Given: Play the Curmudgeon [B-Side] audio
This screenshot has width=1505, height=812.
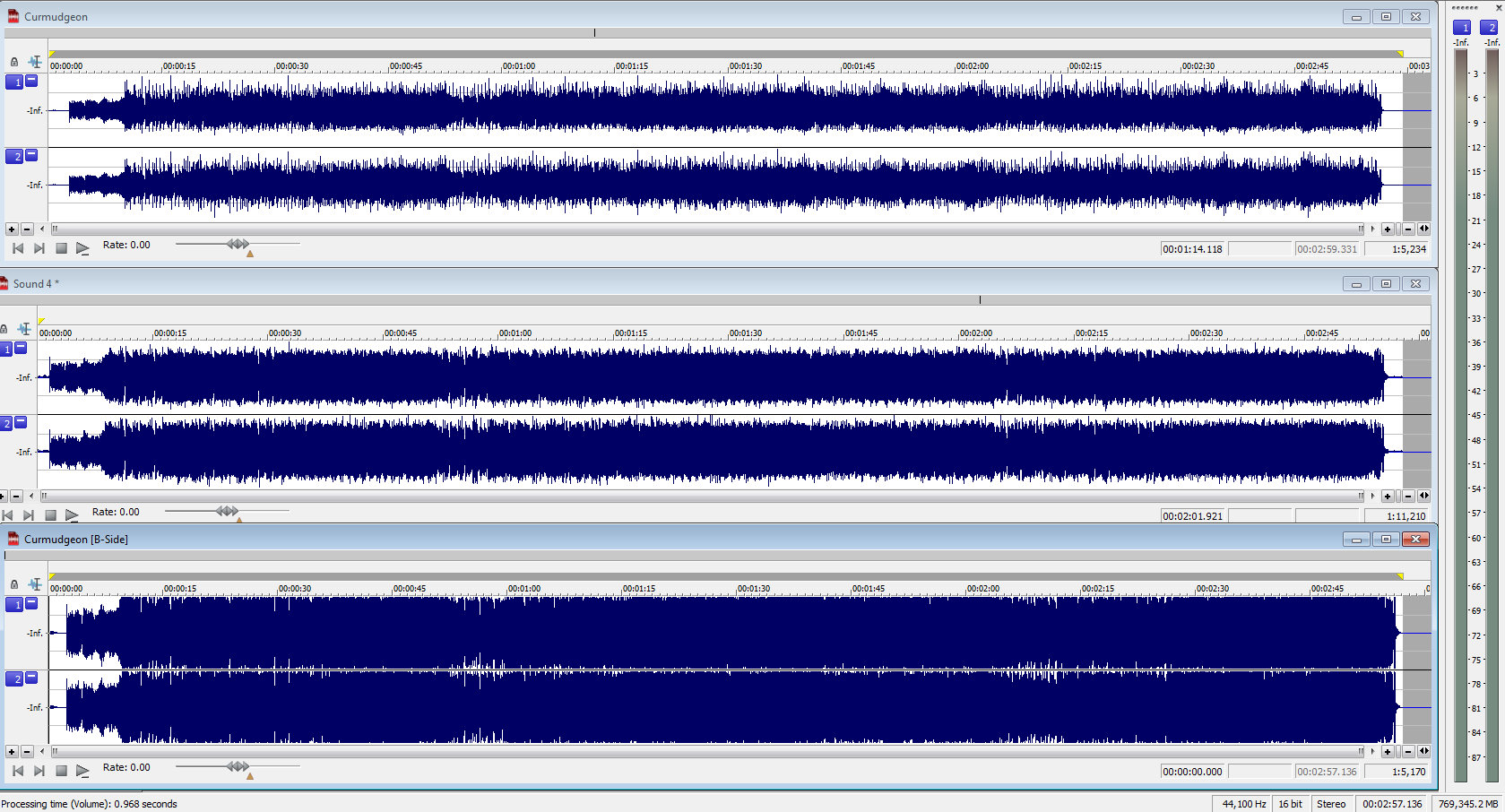Looking at the screenshot, I should point(82,771).
